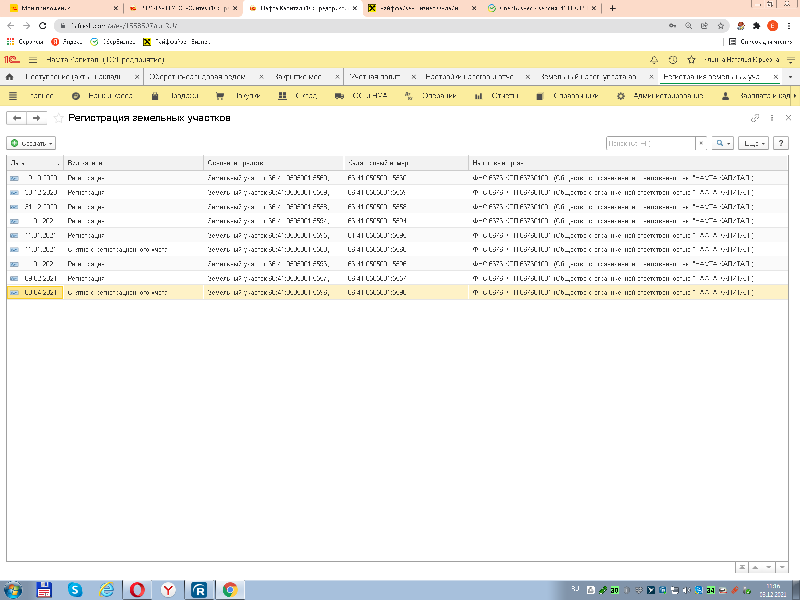Screen dimensions: 800x600
Task: Navigate forward with the form's right arrow
Action: point(36,118)
